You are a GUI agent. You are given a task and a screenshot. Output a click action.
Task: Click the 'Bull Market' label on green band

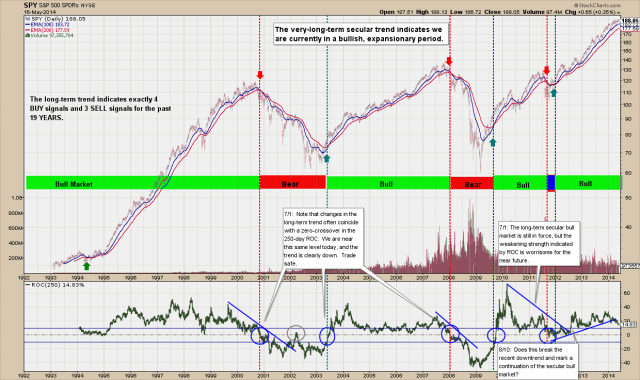click(x=74, y=184)
